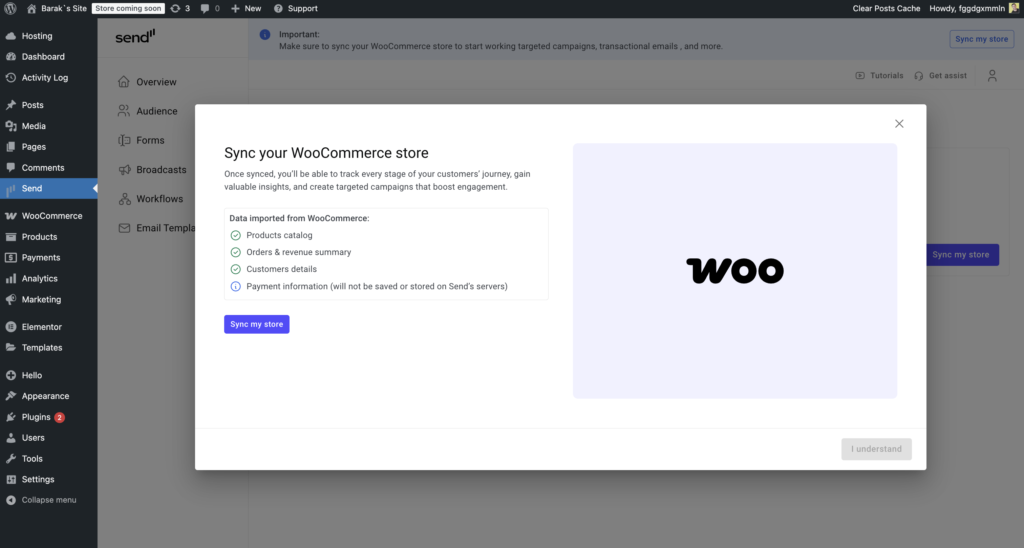1024x548 pixels.
Task: Click the Plugins icon in sidebar
Action: pyautogui.click(x=11, y=417)
